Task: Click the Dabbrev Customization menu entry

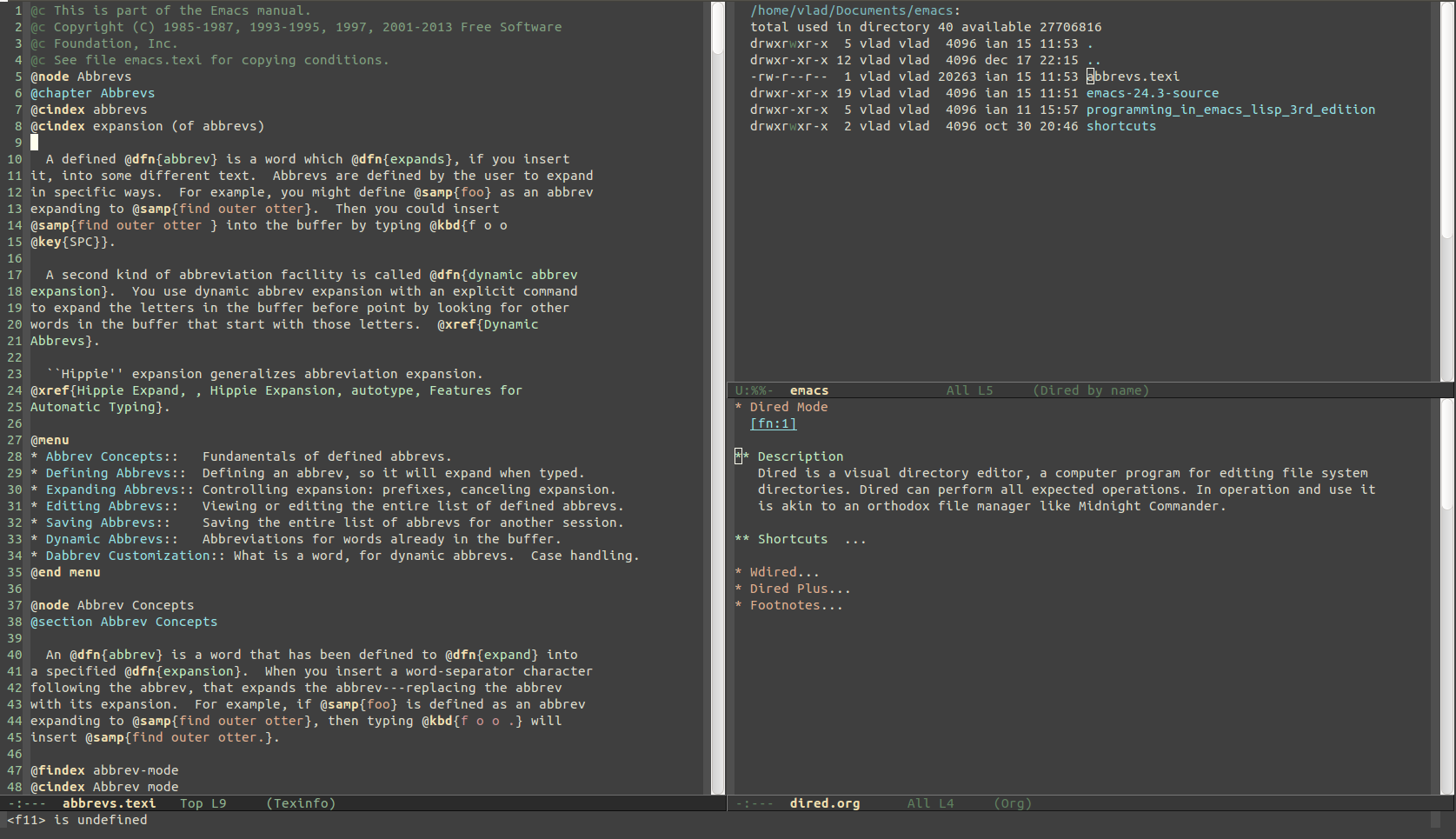Action: point(128,556)
